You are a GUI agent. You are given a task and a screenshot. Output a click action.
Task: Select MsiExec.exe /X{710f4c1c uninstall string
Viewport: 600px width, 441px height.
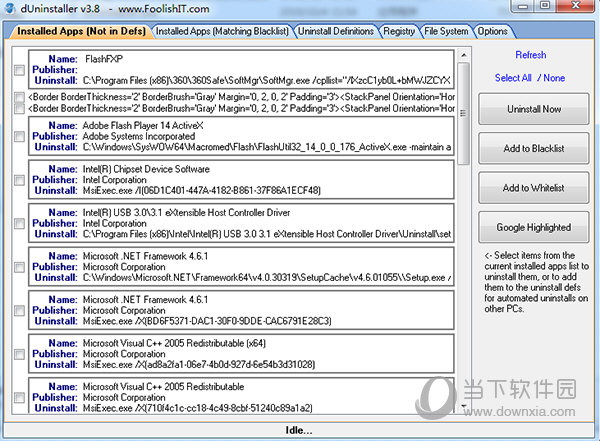coord(197,408)
